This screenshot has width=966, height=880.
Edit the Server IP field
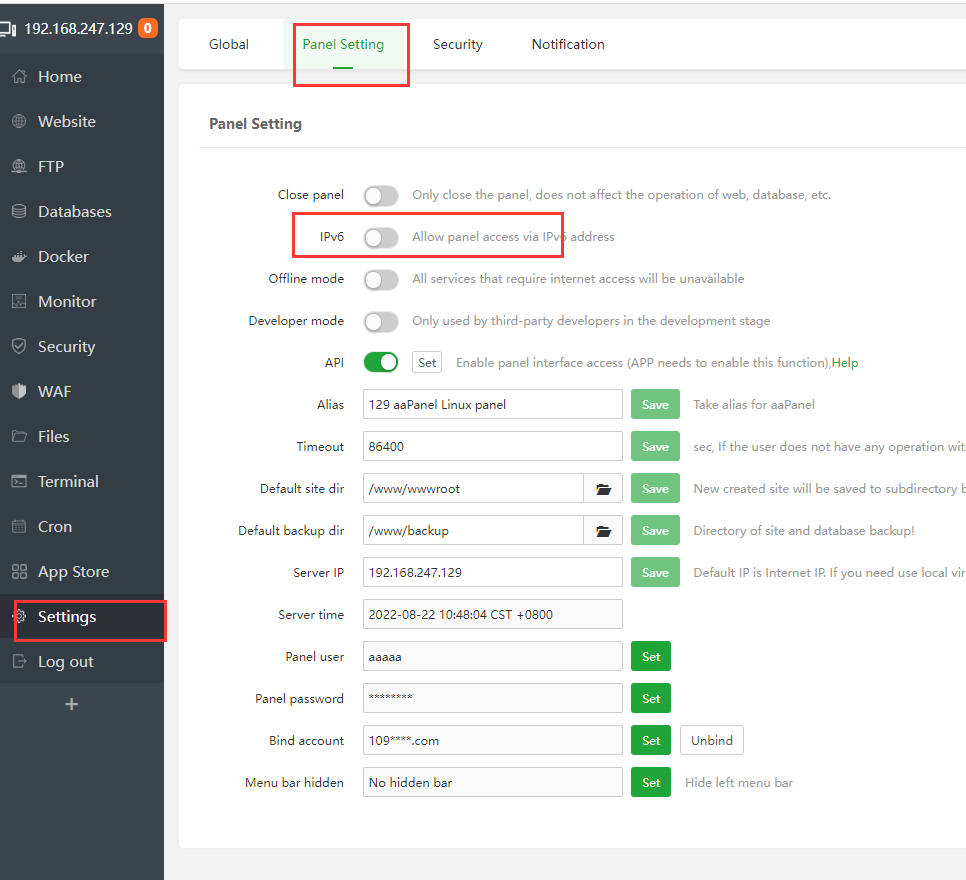click(492, 572)
